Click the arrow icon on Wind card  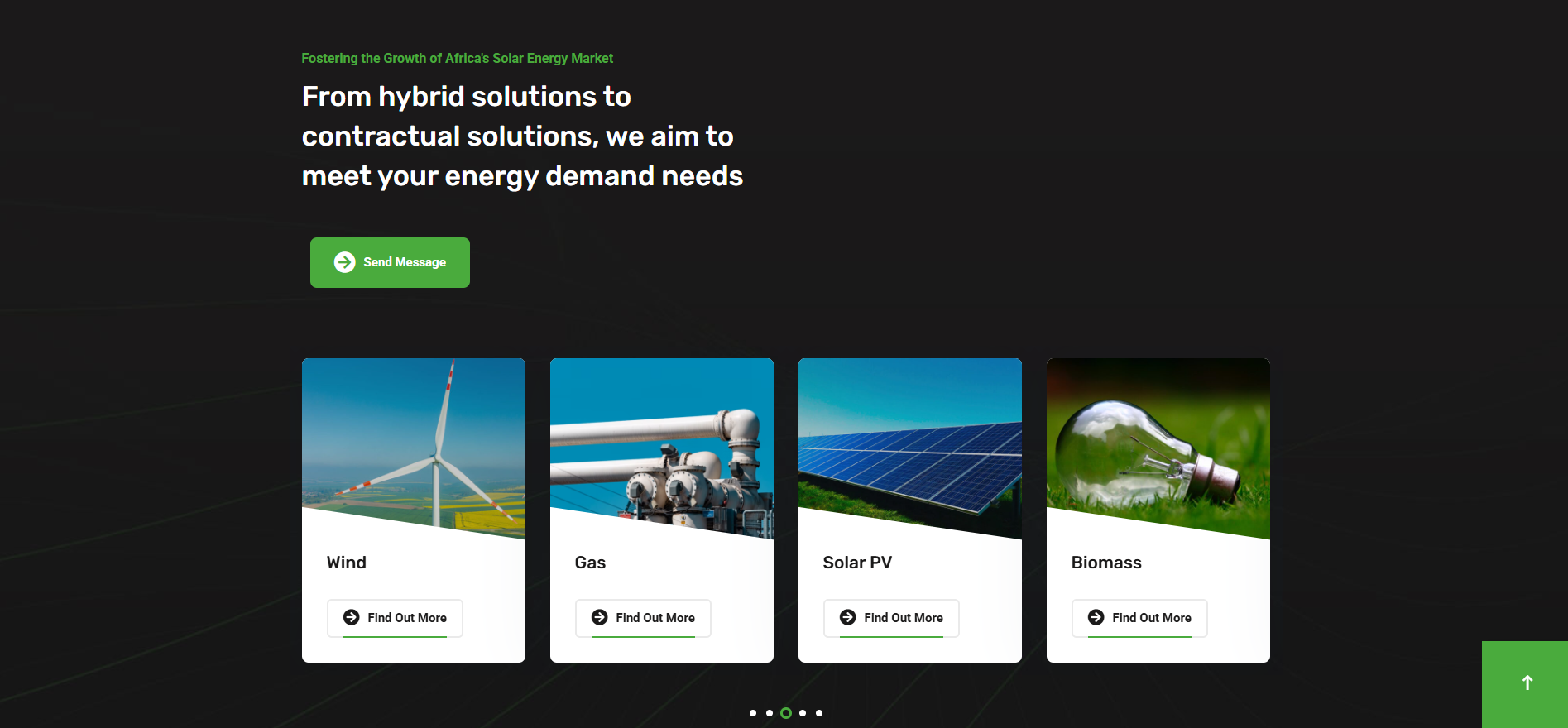pyautogui.click(x=351, y=617)
